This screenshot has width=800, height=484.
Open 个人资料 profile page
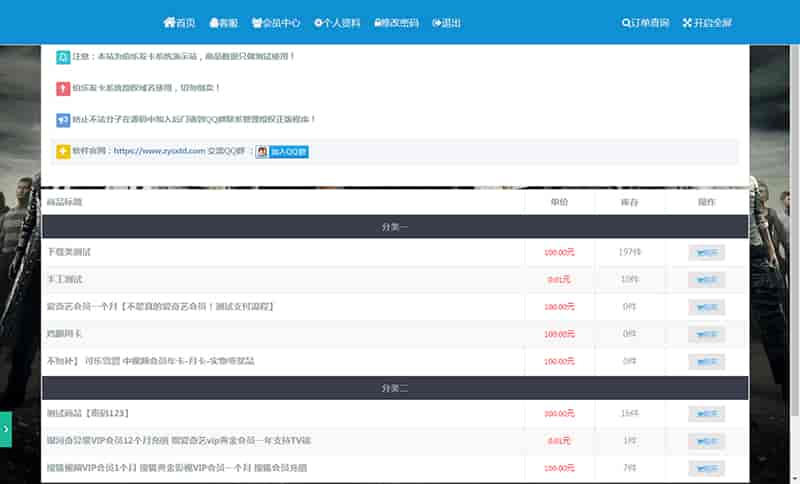coord(337,23)
